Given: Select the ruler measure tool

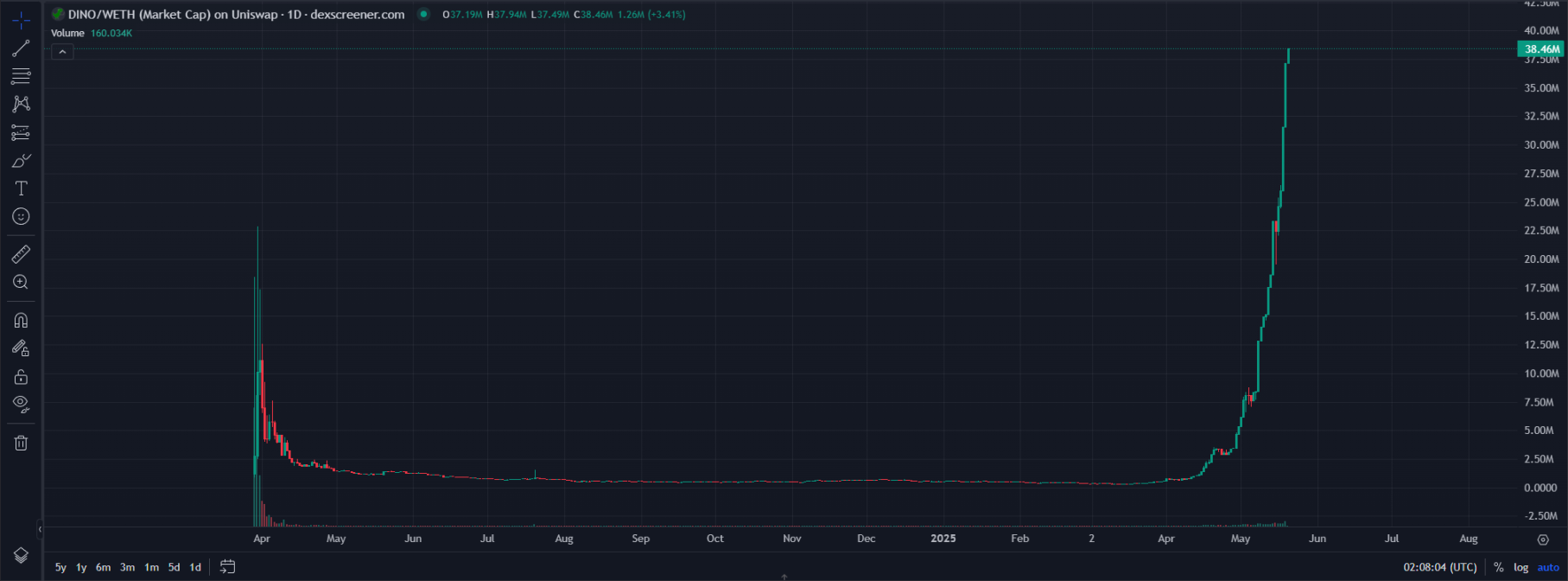Looking at the screenshot, I should [21, 254].
